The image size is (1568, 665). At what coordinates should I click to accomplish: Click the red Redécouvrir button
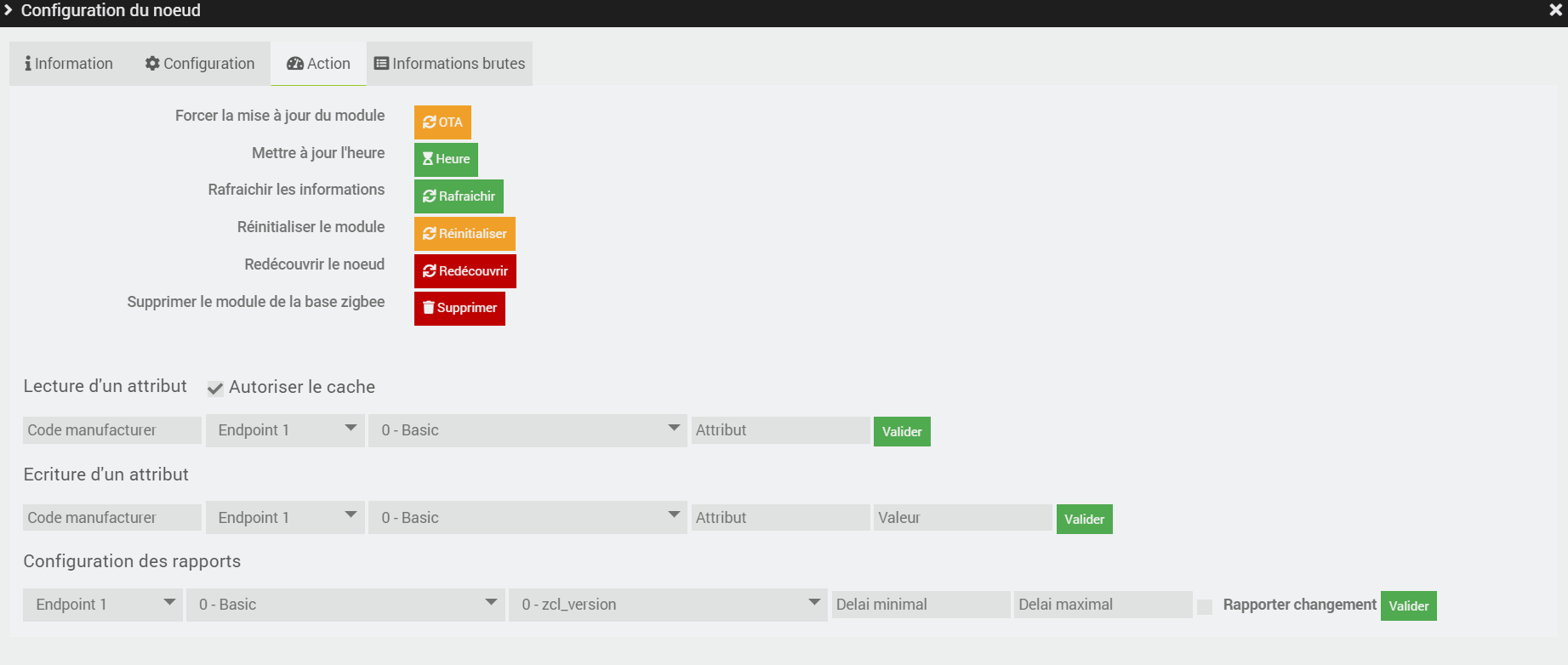(465, 271)
